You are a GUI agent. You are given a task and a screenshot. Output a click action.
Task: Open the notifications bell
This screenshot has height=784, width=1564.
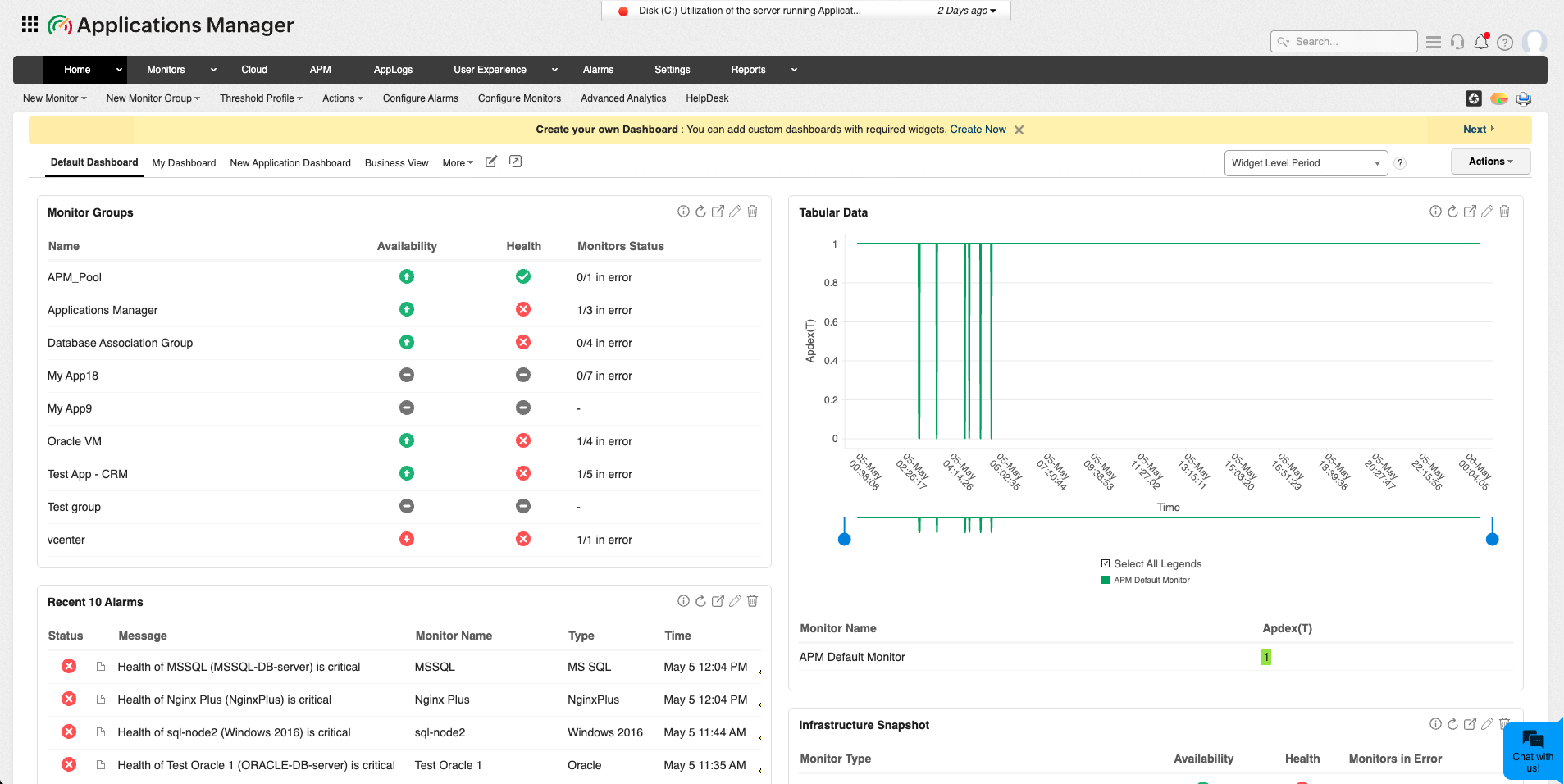tap(1481, 42)
